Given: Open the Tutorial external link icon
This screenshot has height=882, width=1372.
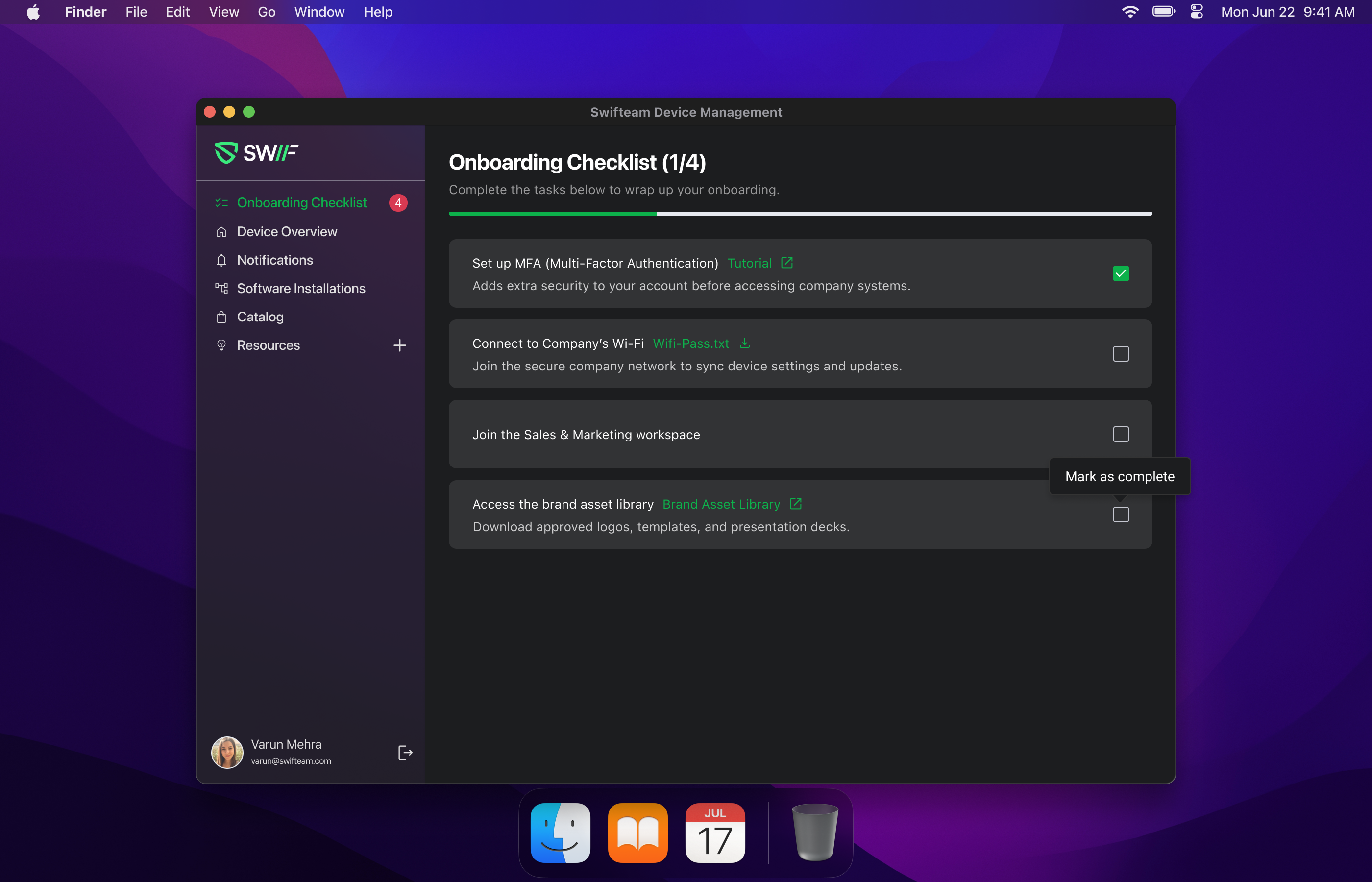Looking at the screenshot, I should (787, 263).
